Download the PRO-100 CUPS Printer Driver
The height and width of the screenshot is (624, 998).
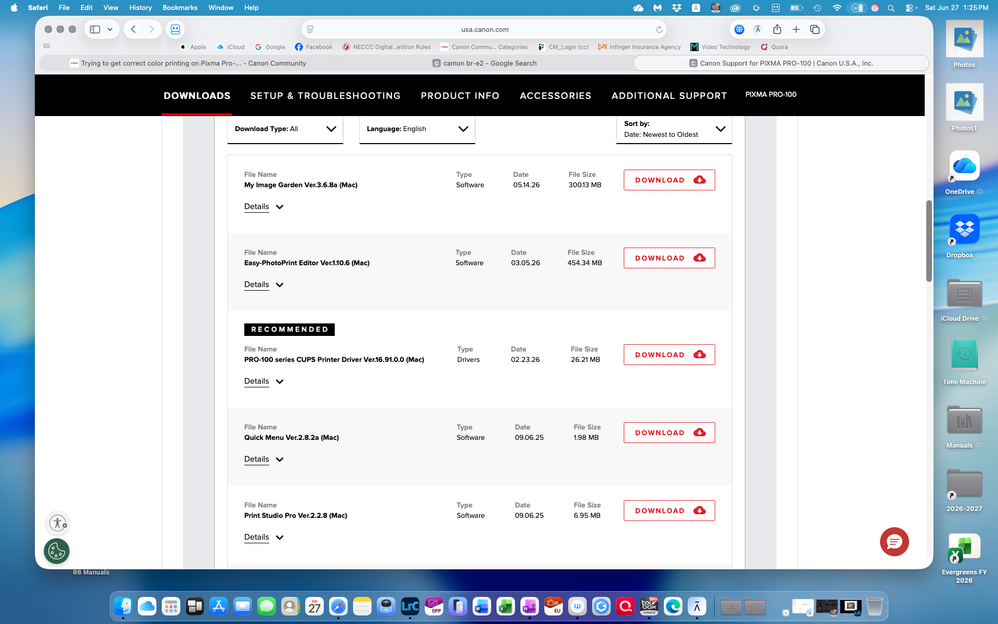click(x=669, y=355)
